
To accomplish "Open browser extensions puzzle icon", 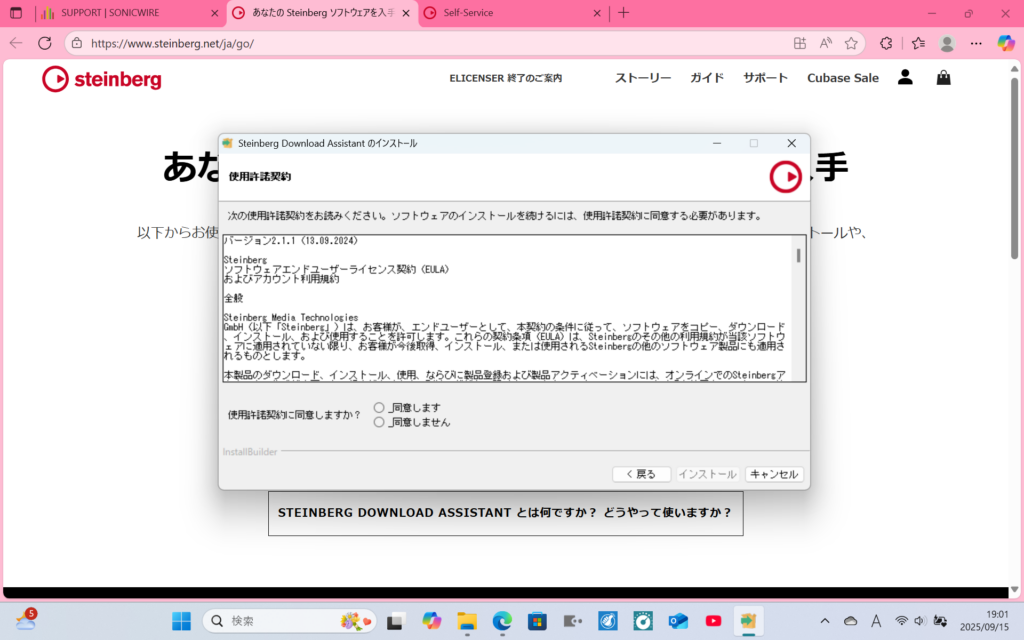I will coord(885,43).
